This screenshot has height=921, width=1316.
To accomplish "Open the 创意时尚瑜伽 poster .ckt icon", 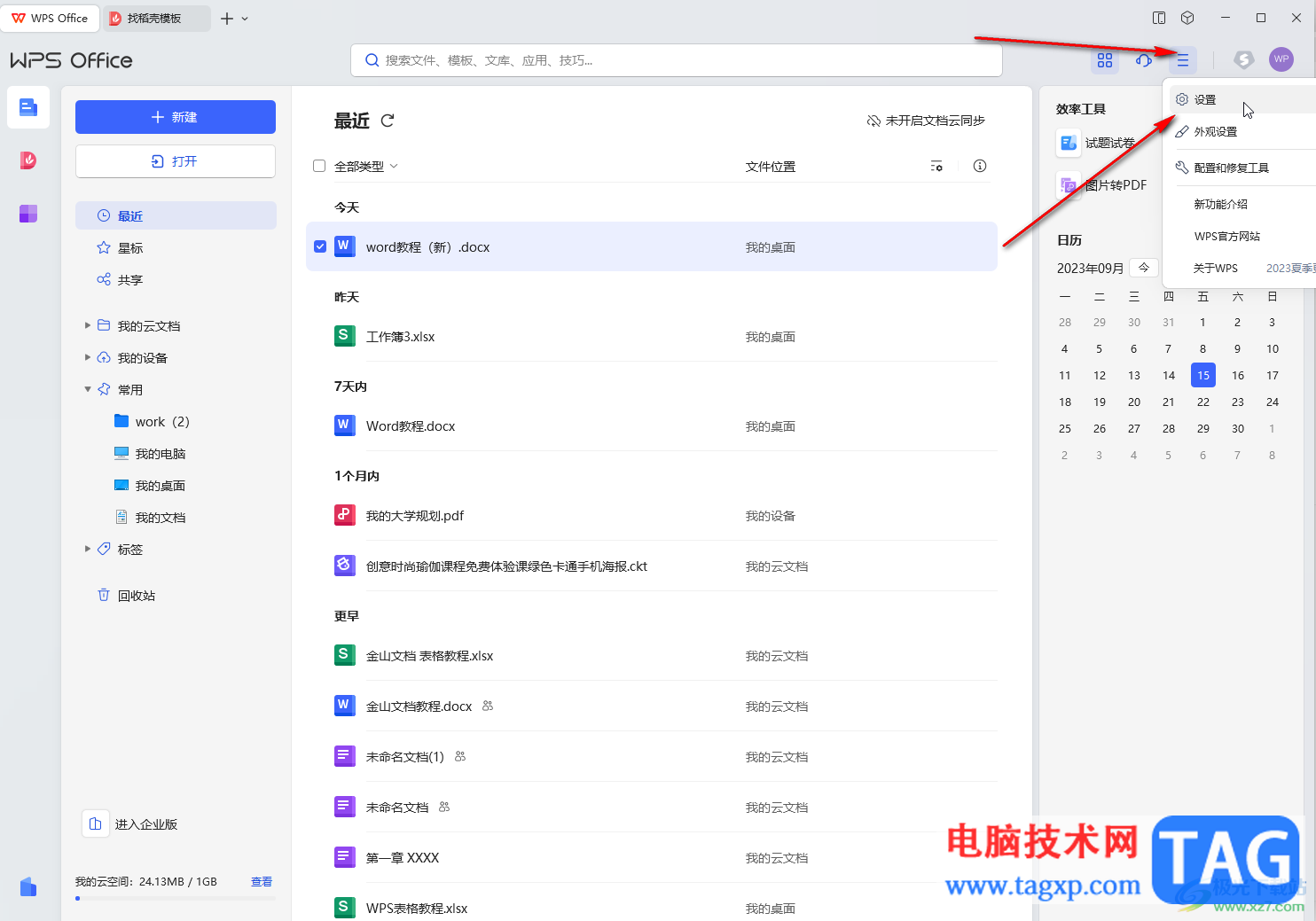I will 345,566.
